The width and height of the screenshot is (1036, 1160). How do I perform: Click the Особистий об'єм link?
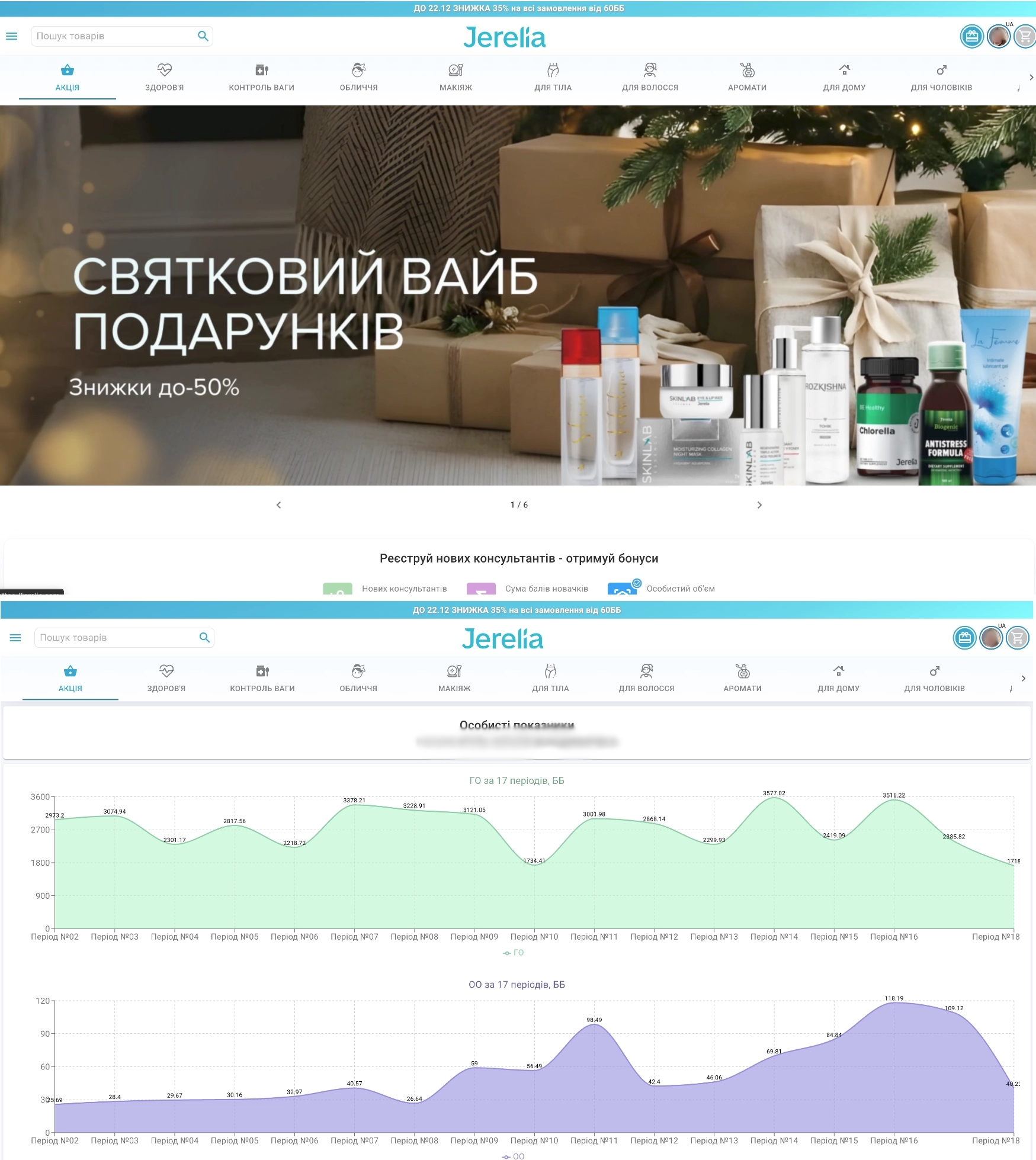[680, 589]
